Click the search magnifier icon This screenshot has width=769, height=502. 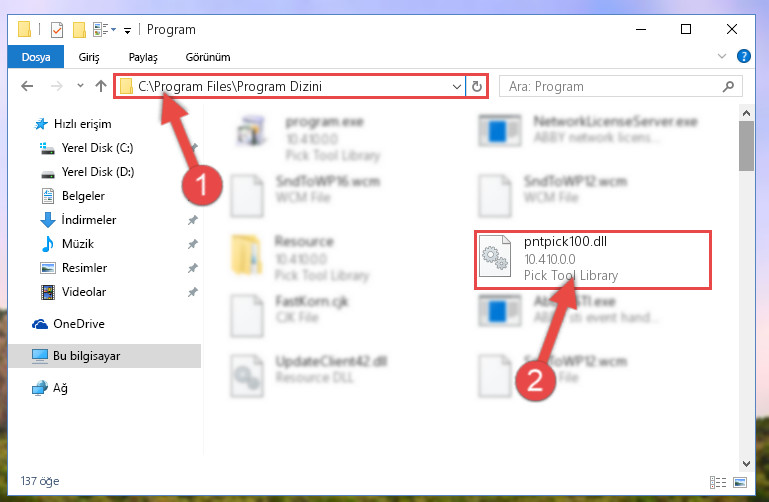coord(728,87)
